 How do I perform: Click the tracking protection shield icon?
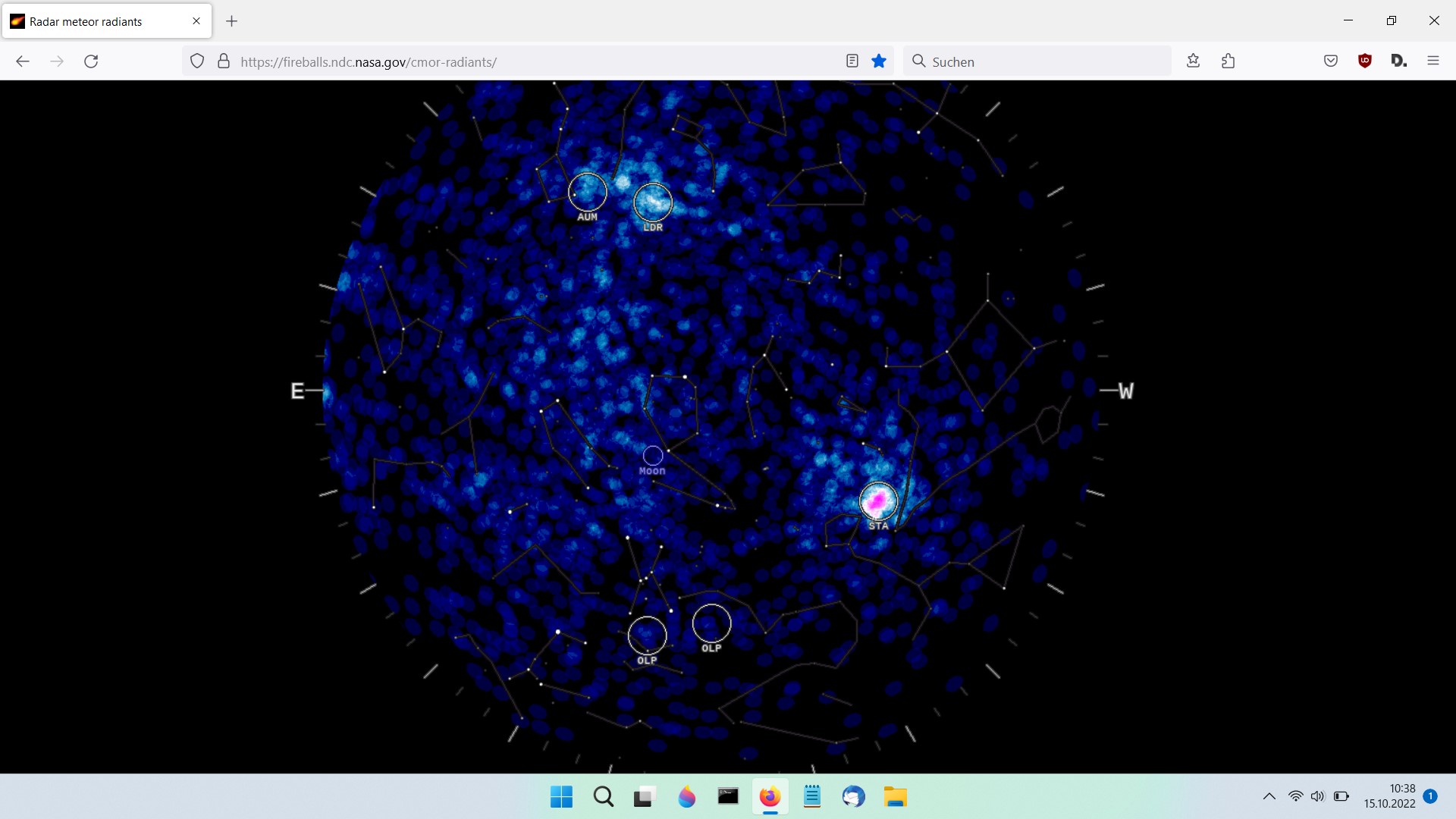coord(197,61)
